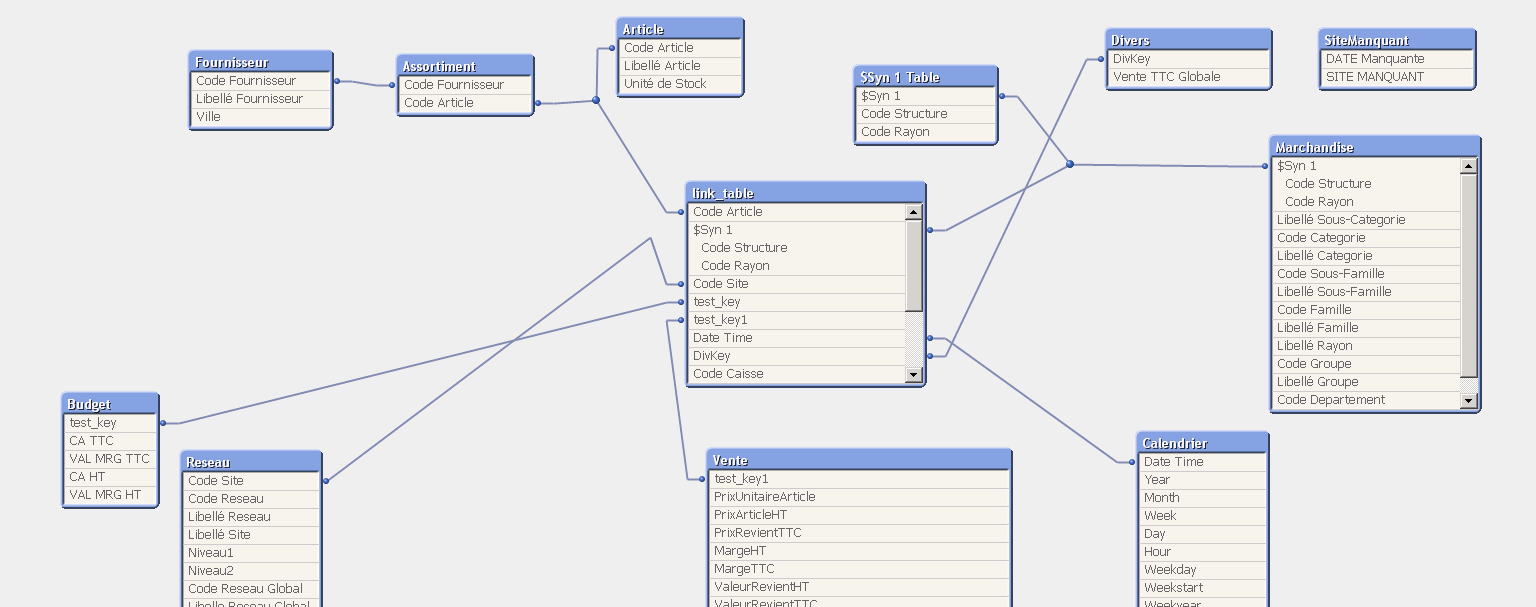
Task: Click the Marchandise table scroll up arrow
Action: pos(1468,166)
